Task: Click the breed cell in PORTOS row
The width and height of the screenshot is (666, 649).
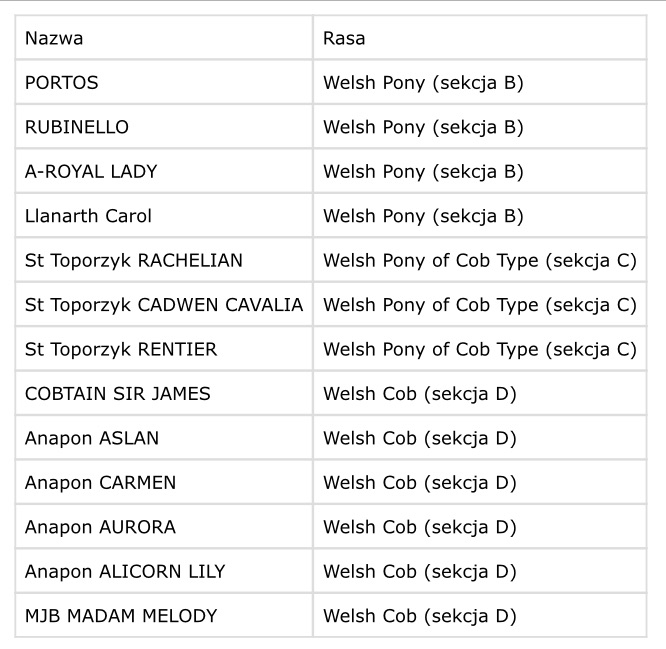Action: [423, 83]
